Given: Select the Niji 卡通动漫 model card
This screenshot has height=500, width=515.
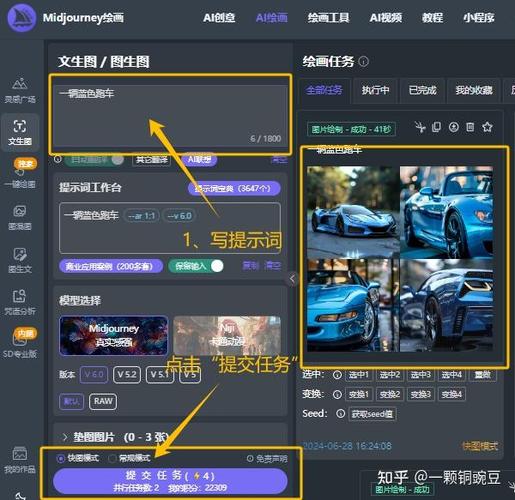Looking at the screenshot, I should click(227, 336).
